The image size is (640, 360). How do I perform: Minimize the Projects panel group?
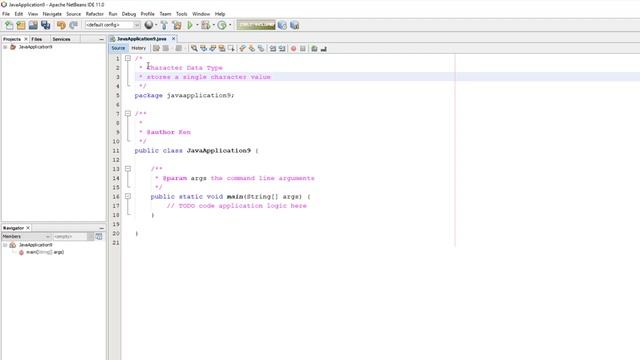102,39
